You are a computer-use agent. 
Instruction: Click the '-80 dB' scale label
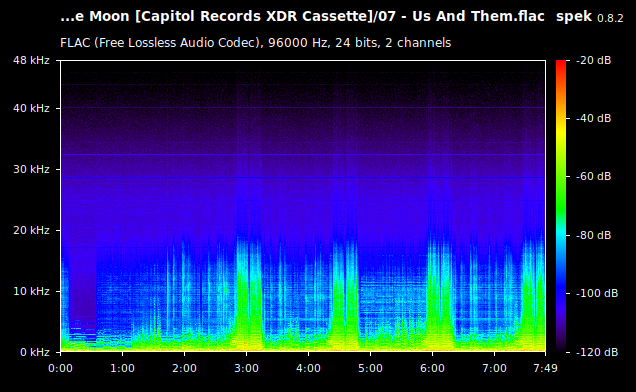tap(593, 235)
